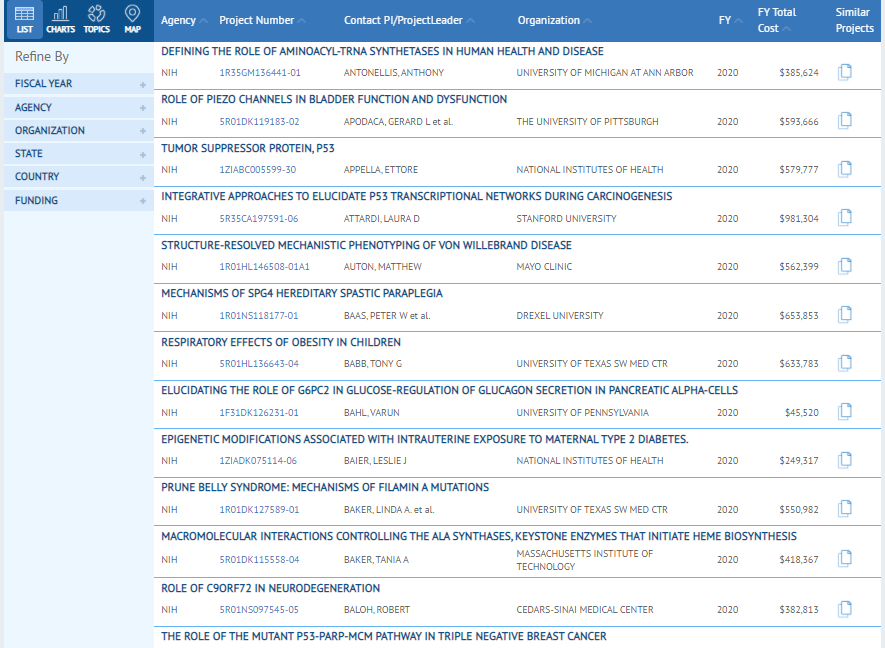This screenshot has width=885, height=648.
Task: Open project number 1R01HL146508-01A1
Action: 264,267
